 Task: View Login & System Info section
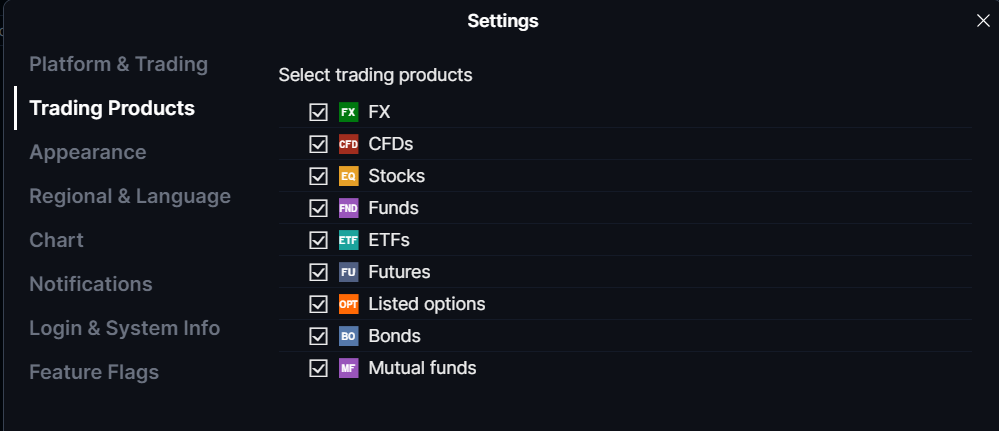[125, 328]
